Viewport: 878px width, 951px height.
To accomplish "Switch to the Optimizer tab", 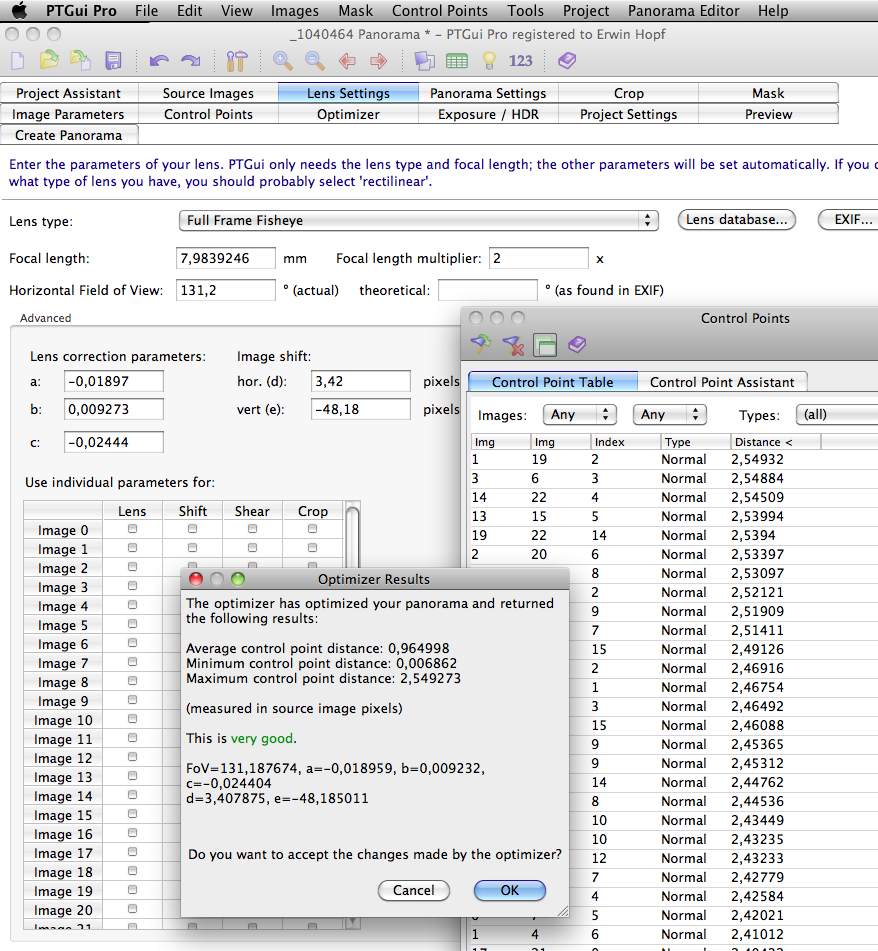I will (x=348, y=114).
